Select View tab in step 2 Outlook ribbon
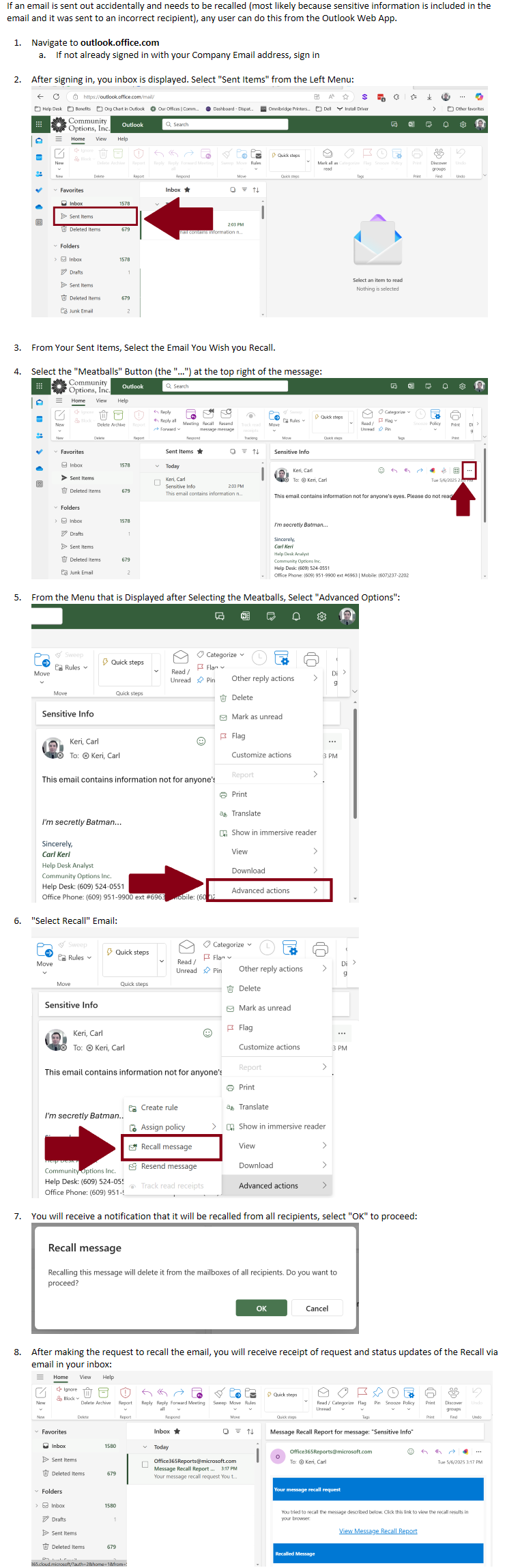The height and width of the screenshot is (1568, 505). click(x=101, y=139)
